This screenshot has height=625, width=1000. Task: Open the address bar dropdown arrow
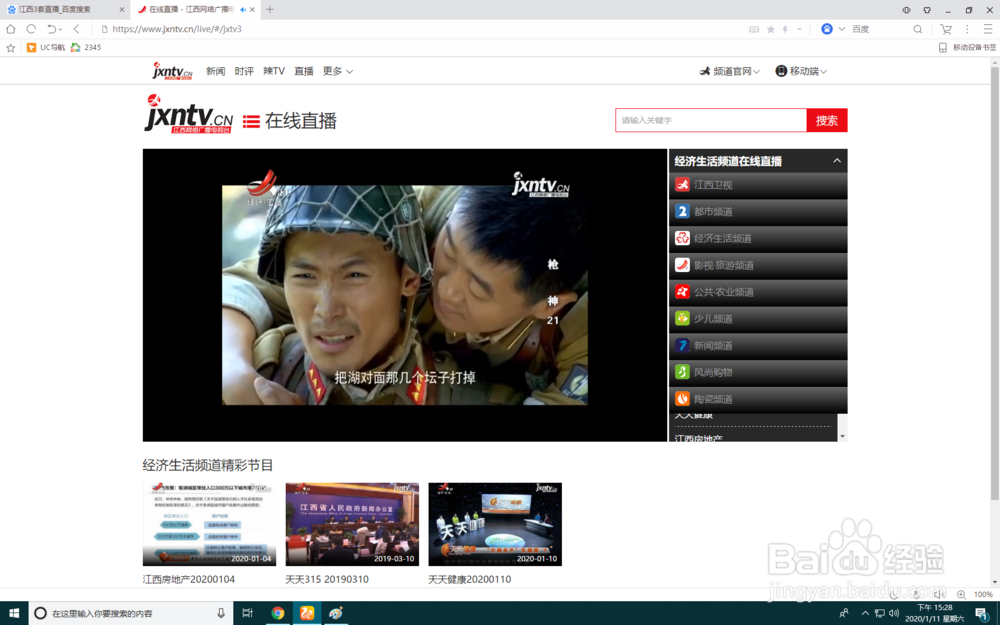point(799,29)
